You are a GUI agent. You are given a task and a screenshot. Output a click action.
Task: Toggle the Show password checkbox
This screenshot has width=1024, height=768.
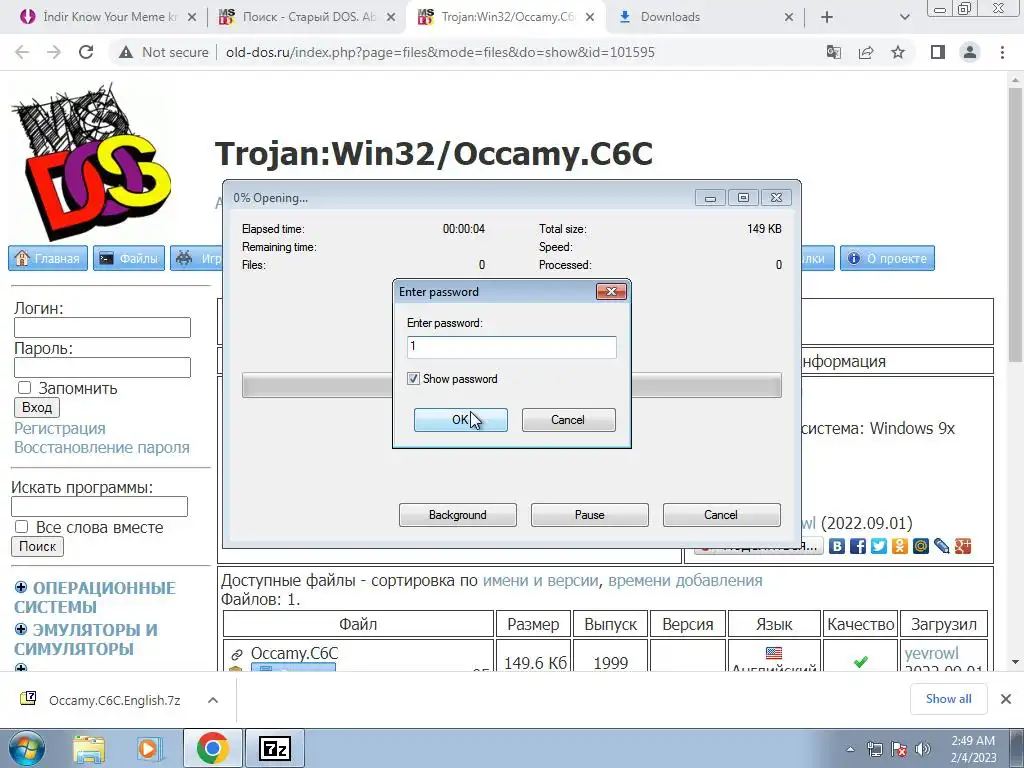tap(413, 379)
